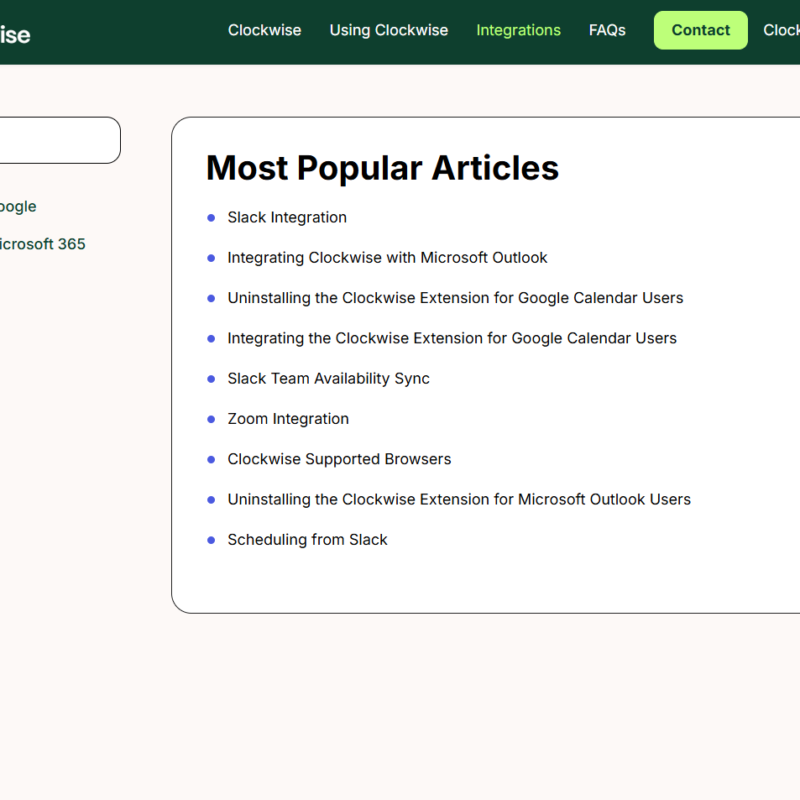
Task: Open the Clockwise Supported Browsers article
Action: pyautogui.click(x=339, y=459)
